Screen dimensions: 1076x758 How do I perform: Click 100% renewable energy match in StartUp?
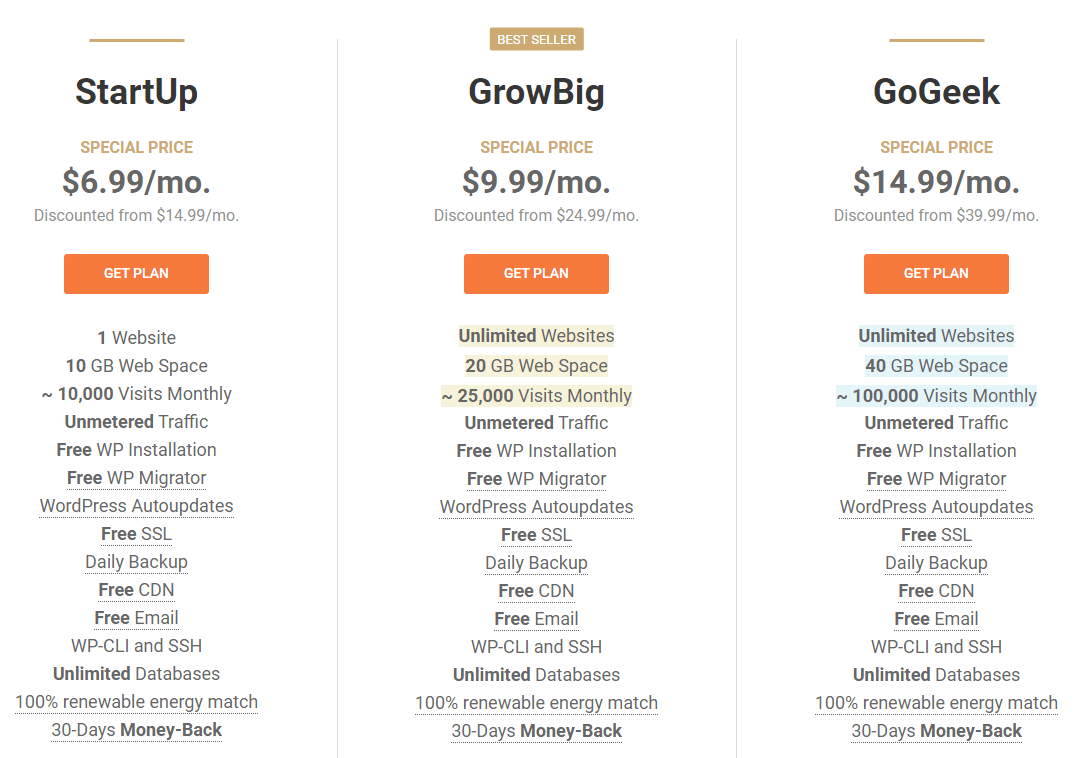click(137, 702)
